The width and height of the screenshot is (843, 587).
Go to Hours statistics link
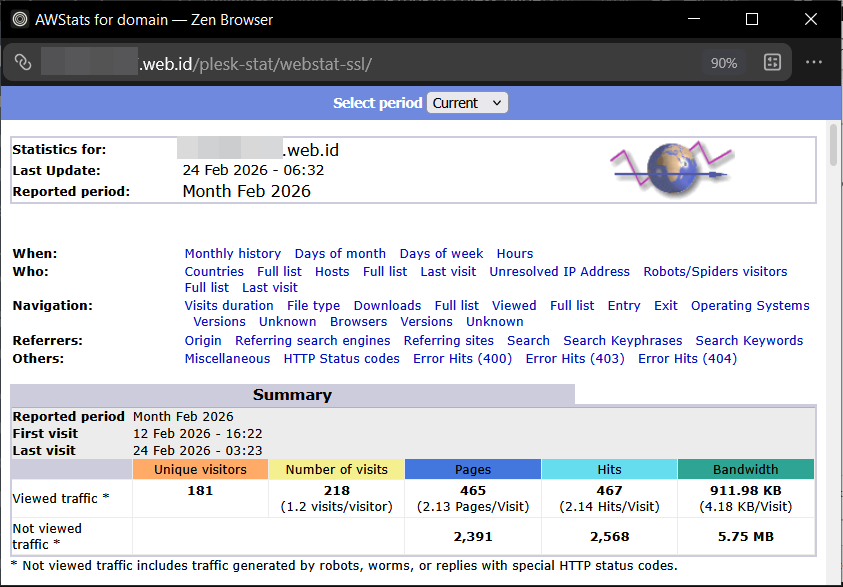[x=515, y=254]
